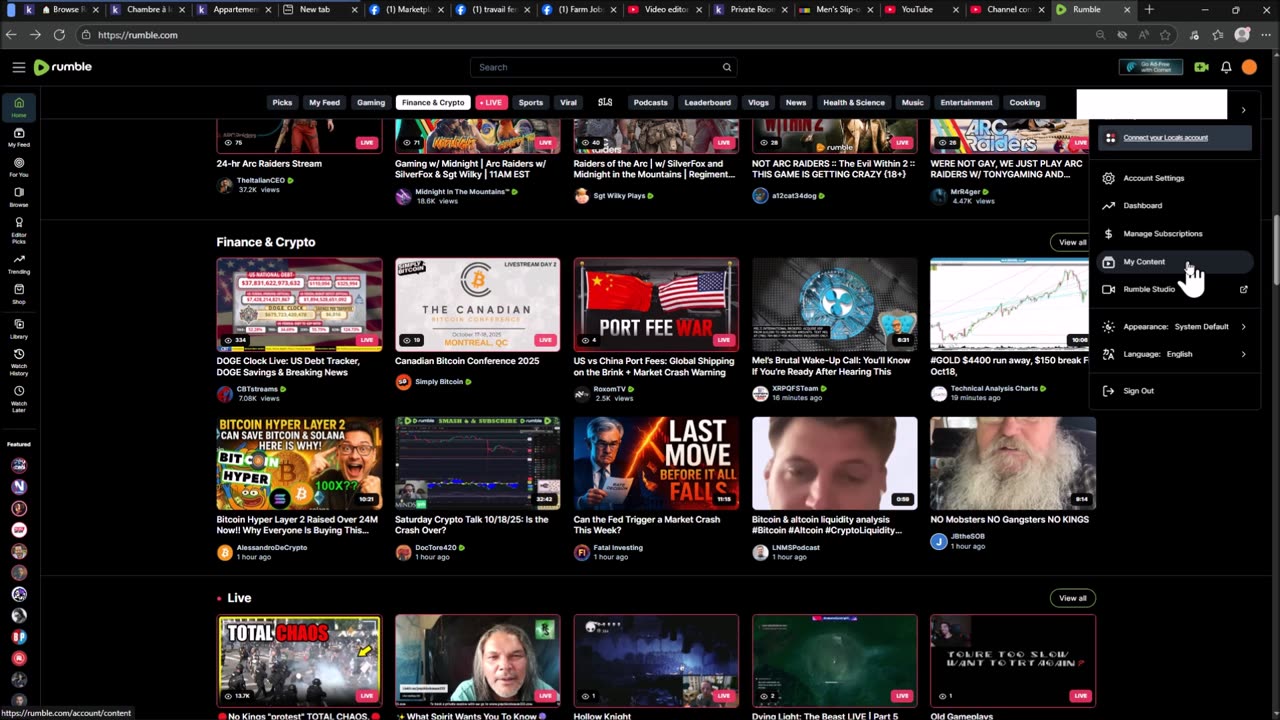Viewport: 1280px width, 720px height.
Task: Open Watch History in the left sidebar
Action: (18, 362)
